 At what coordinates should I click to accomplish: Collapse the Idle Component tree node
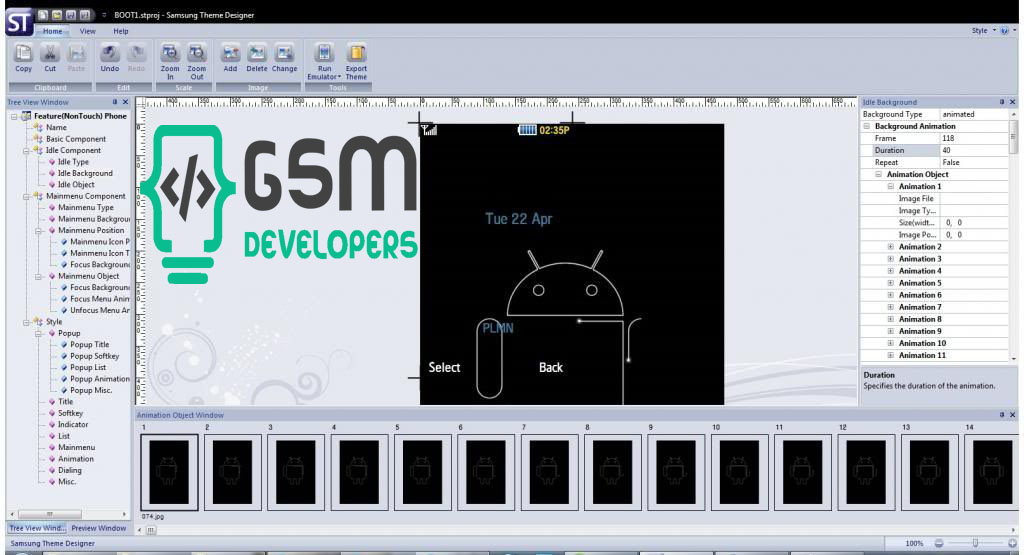pos(26,151)
